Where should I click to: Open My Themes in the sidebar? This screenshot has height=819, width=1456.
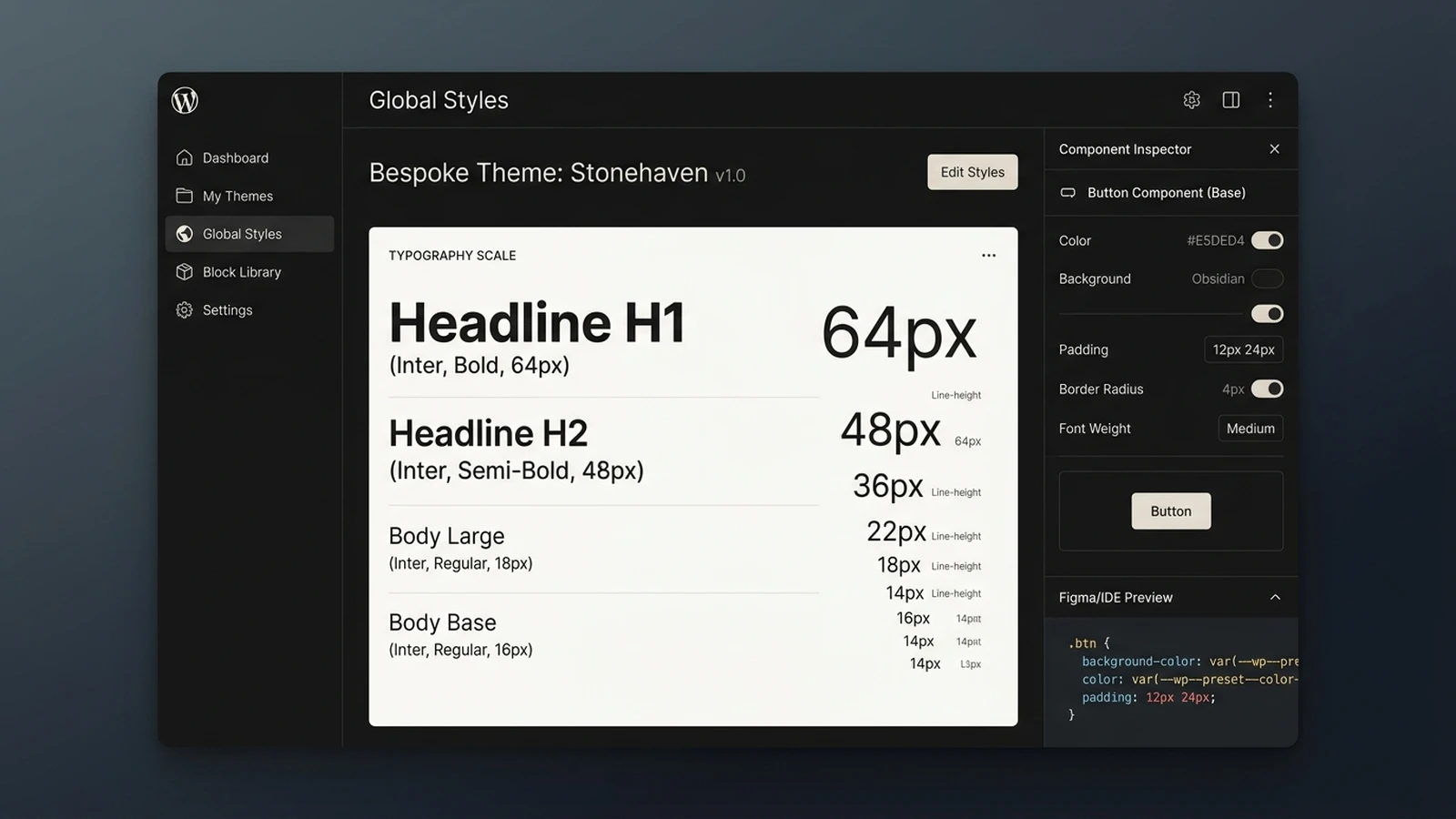[x=249, y=196]
